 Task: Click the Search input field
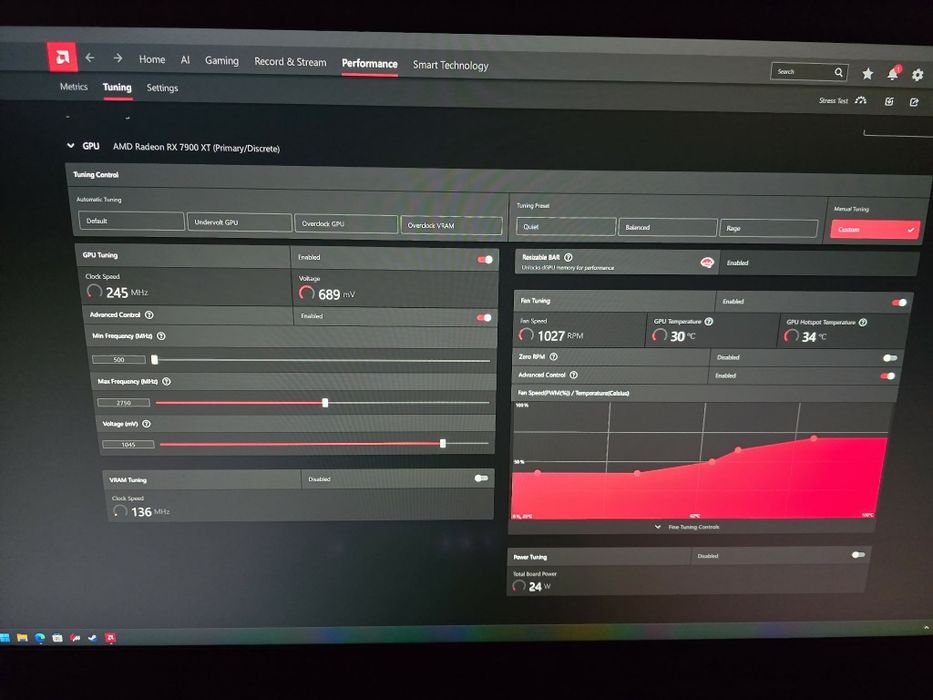pos(809,72)
